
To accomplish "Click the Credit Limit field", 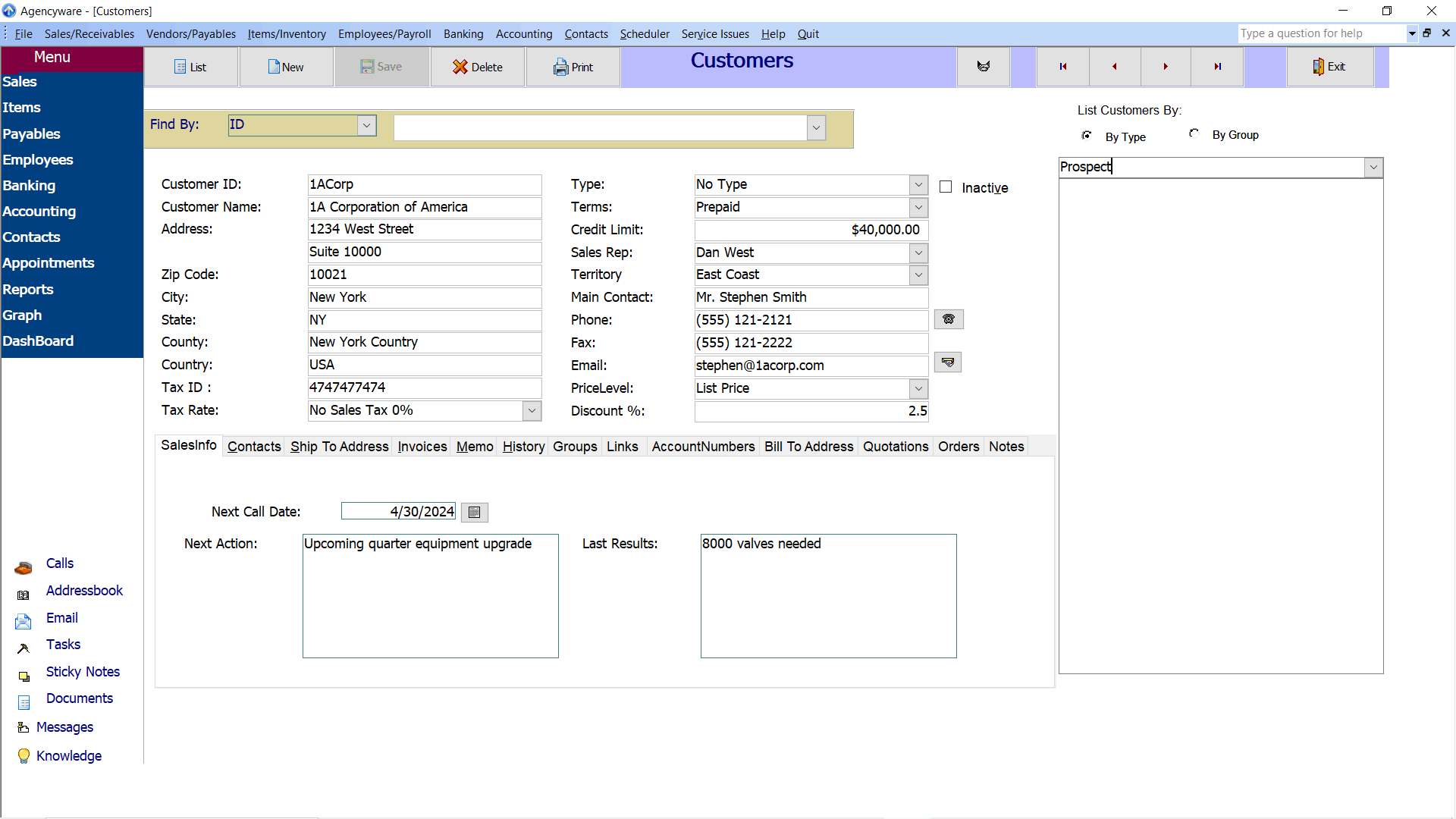I will (x=811, y=230).
